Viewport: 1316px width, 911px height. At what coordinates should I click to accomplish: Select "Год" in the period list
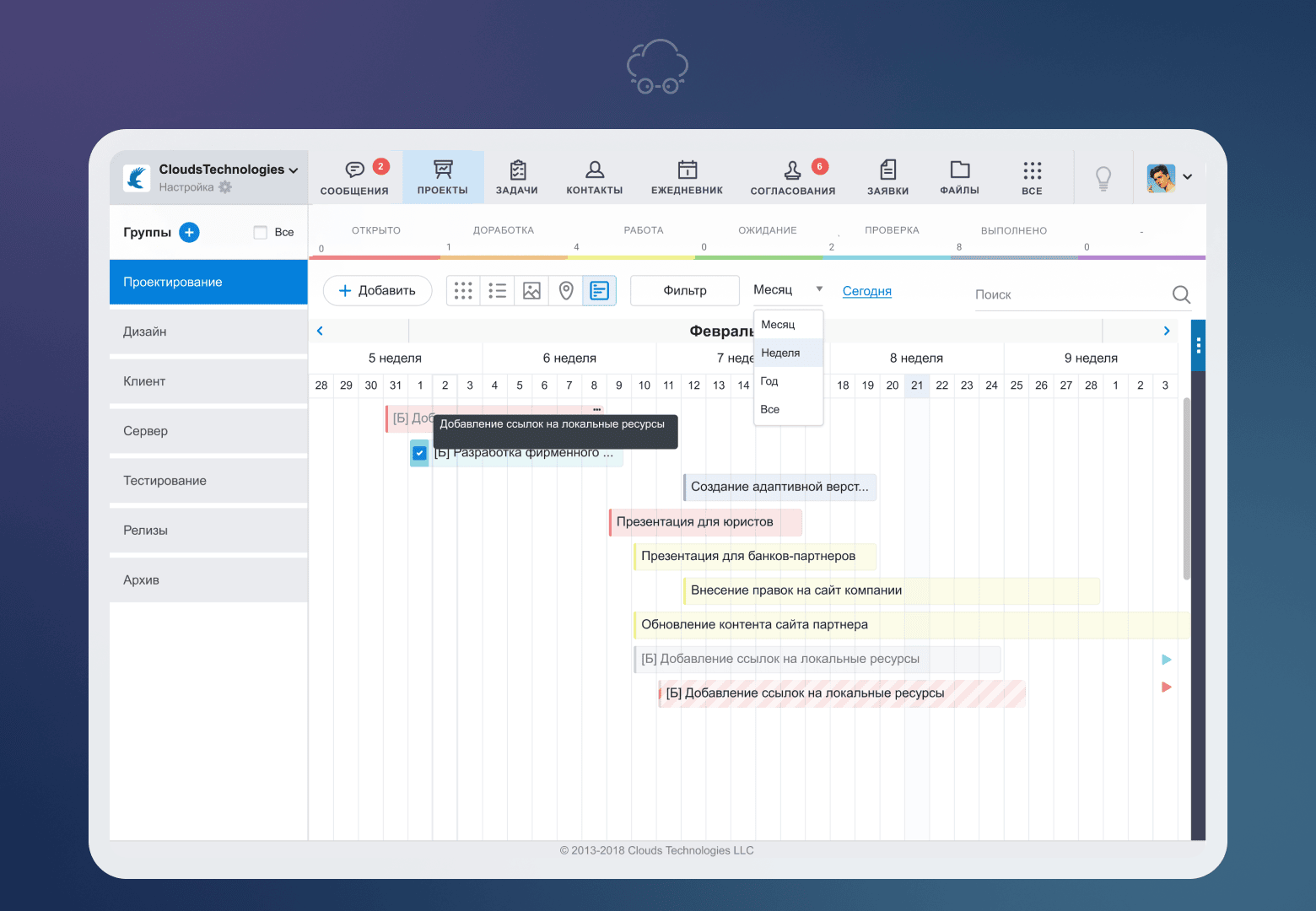769,381
